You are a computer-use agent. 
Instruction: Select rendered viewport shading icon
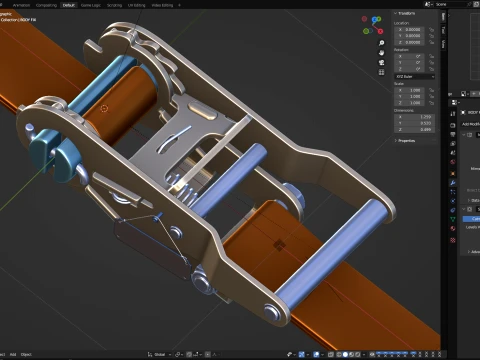[358, 354]
